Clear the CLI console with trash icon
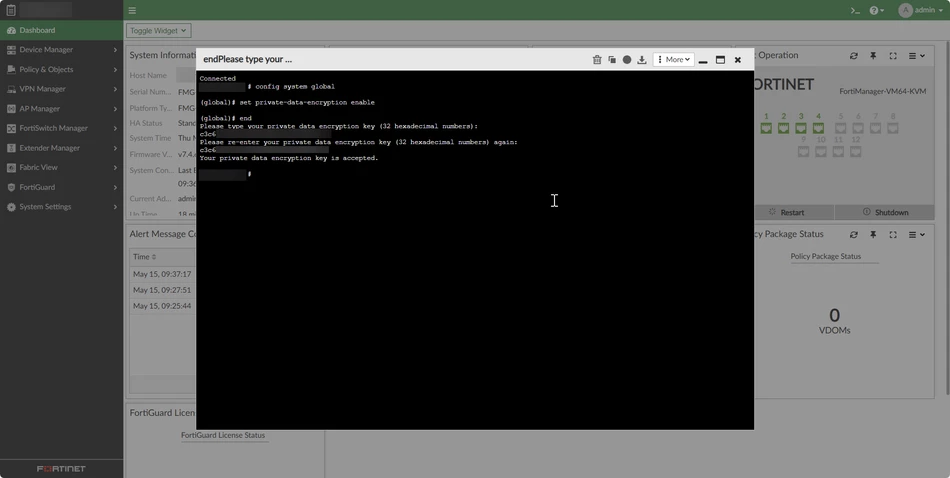 click(597, 59)
